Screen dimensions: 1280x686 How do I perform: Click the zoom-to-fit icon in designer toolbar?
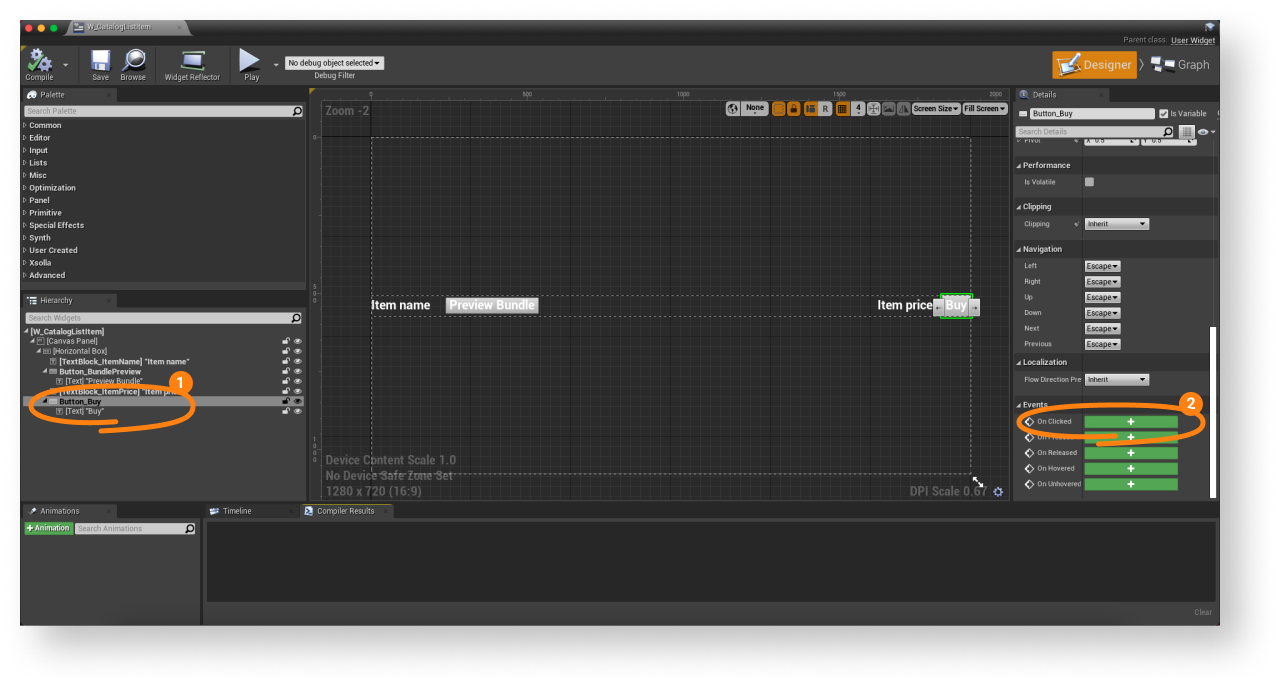pos(874,108)
